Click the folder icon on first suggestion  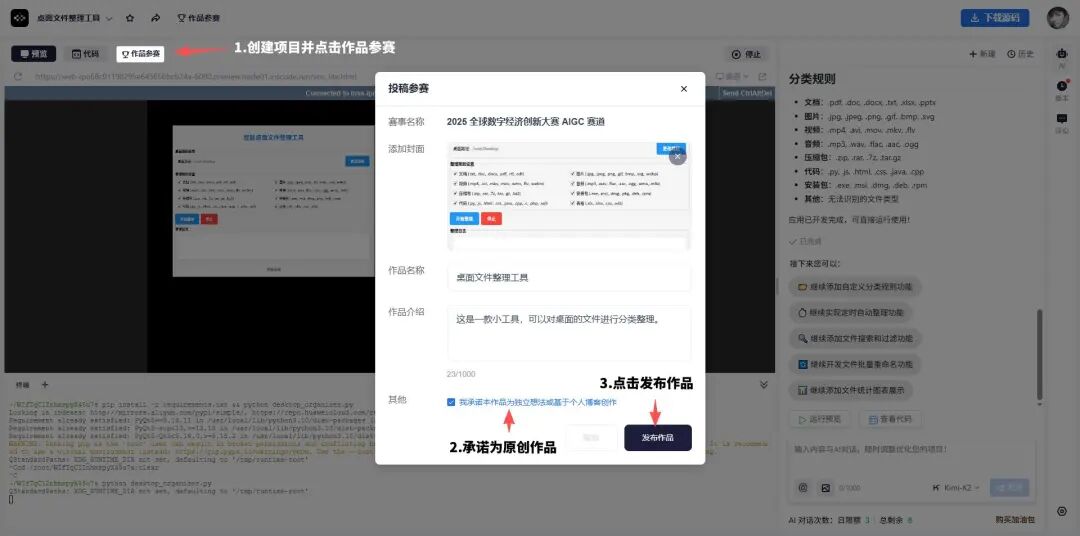point(802,286)
